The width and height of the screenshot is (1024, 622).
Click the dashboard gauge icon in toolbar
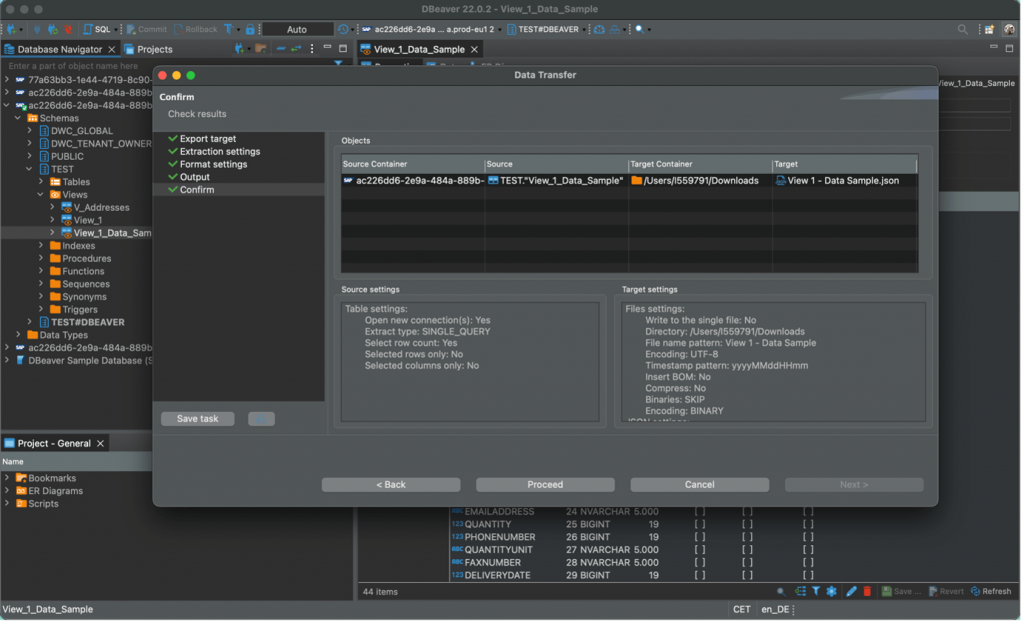[x=599, y=29]
